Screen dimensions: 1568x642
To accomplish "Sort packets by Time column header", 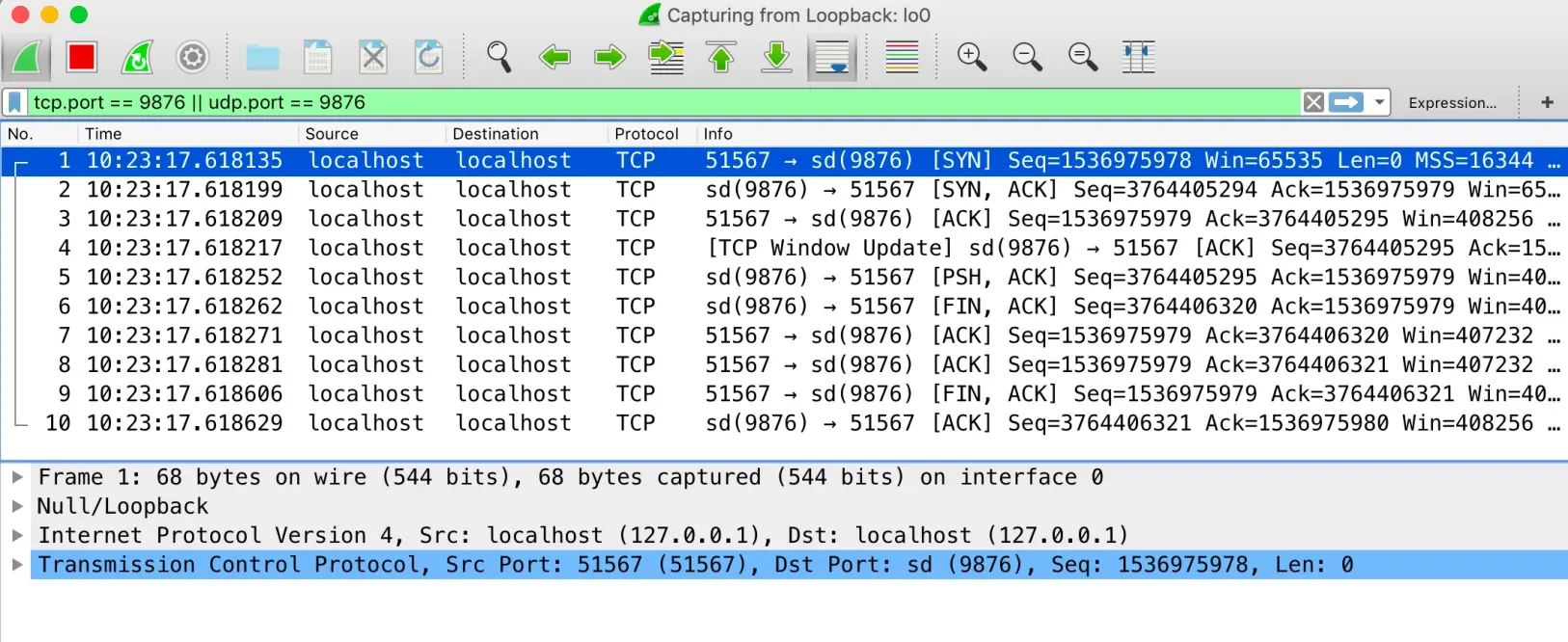I will coord(103,134).
